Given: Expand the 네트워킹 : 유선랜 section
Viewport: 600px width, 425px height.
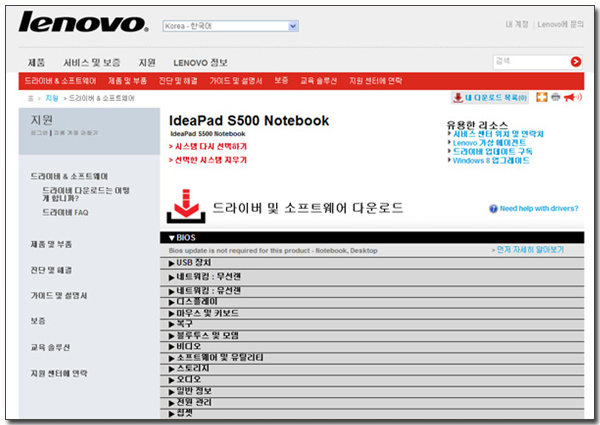Looking at the screenshot, I should (x=372, y=291).
